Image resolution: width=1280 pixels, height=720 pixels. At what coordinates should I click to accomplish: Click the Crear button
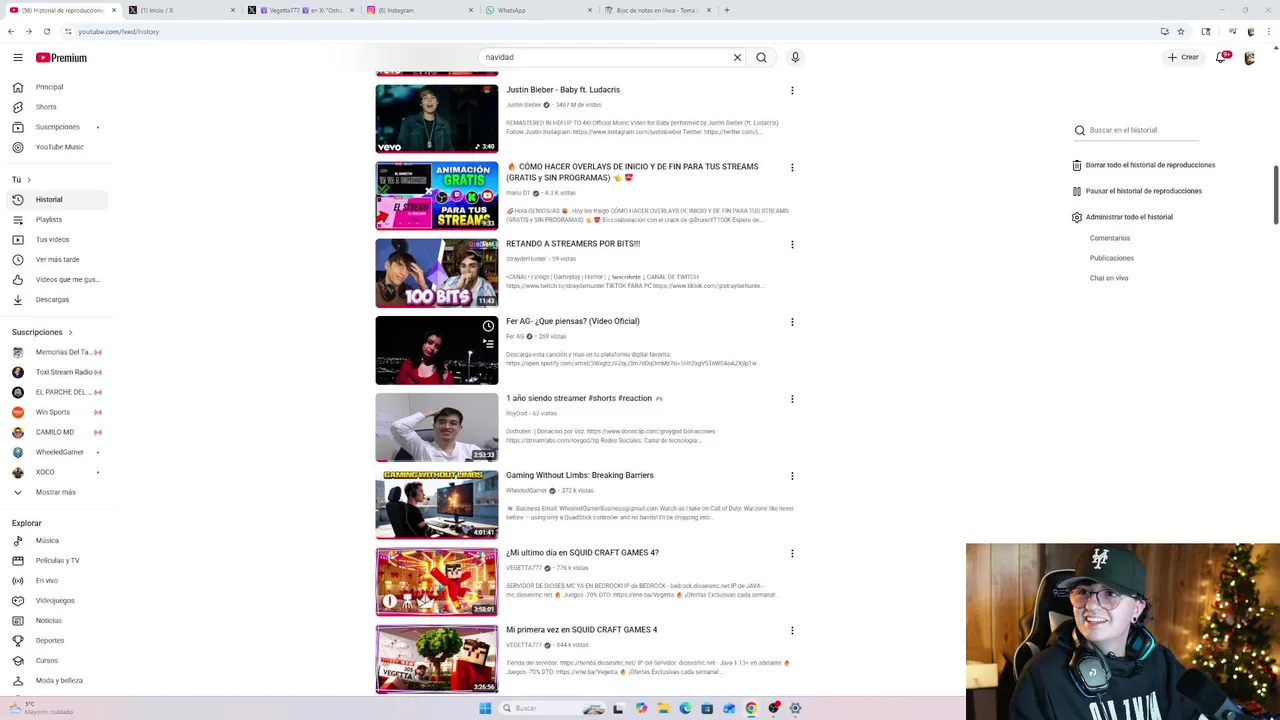coord(1183,57)
